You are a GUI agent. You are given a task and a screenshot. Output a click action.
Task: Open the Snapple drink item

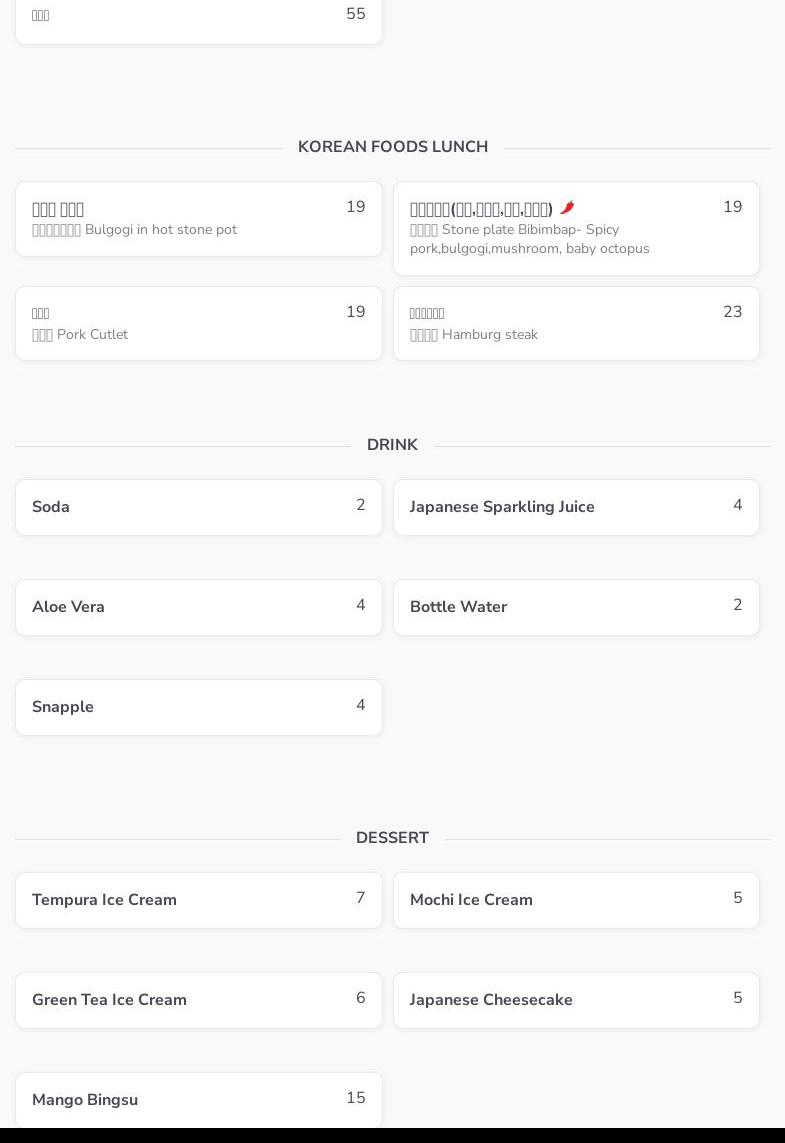[x=198, y=707]
